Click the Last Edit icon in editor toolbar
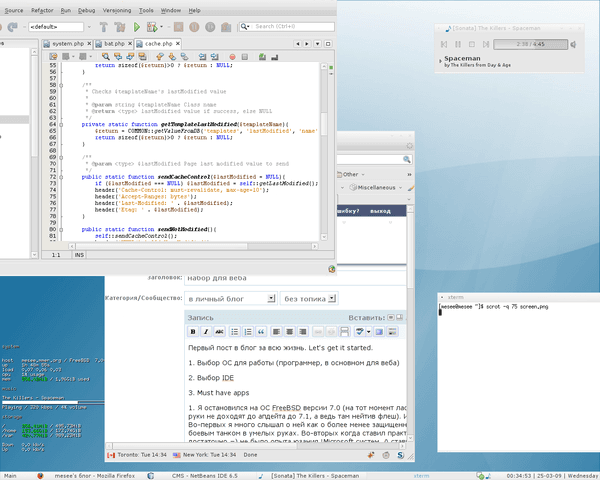This screenshot has width=600, height=480. [x=53, y=57]
